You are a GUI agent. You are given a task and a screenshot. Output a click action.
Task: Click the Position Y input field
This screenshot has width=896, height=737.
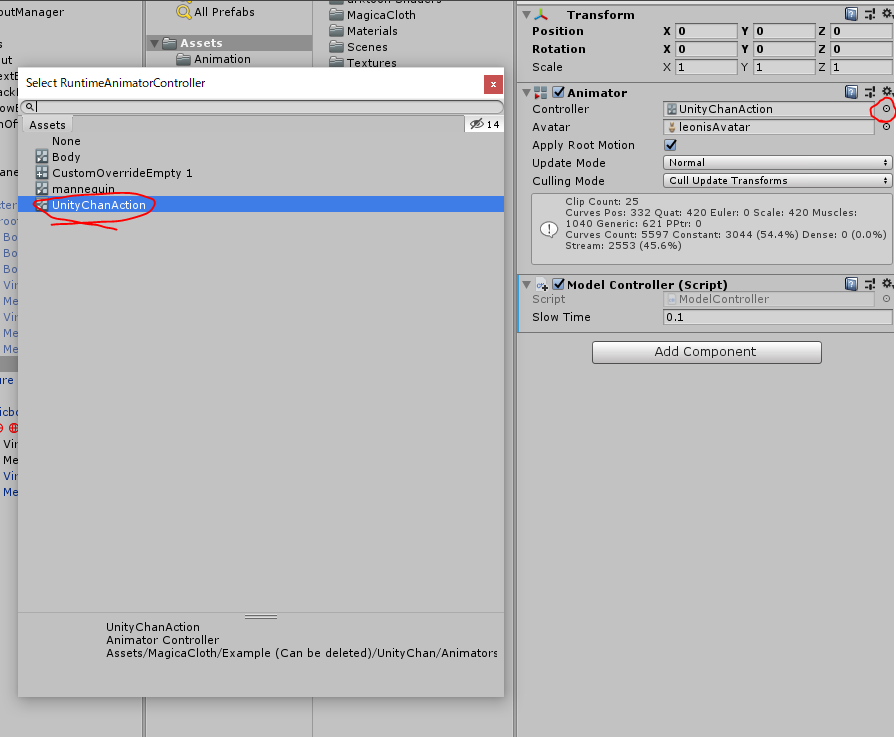click(x=784, y=31)
